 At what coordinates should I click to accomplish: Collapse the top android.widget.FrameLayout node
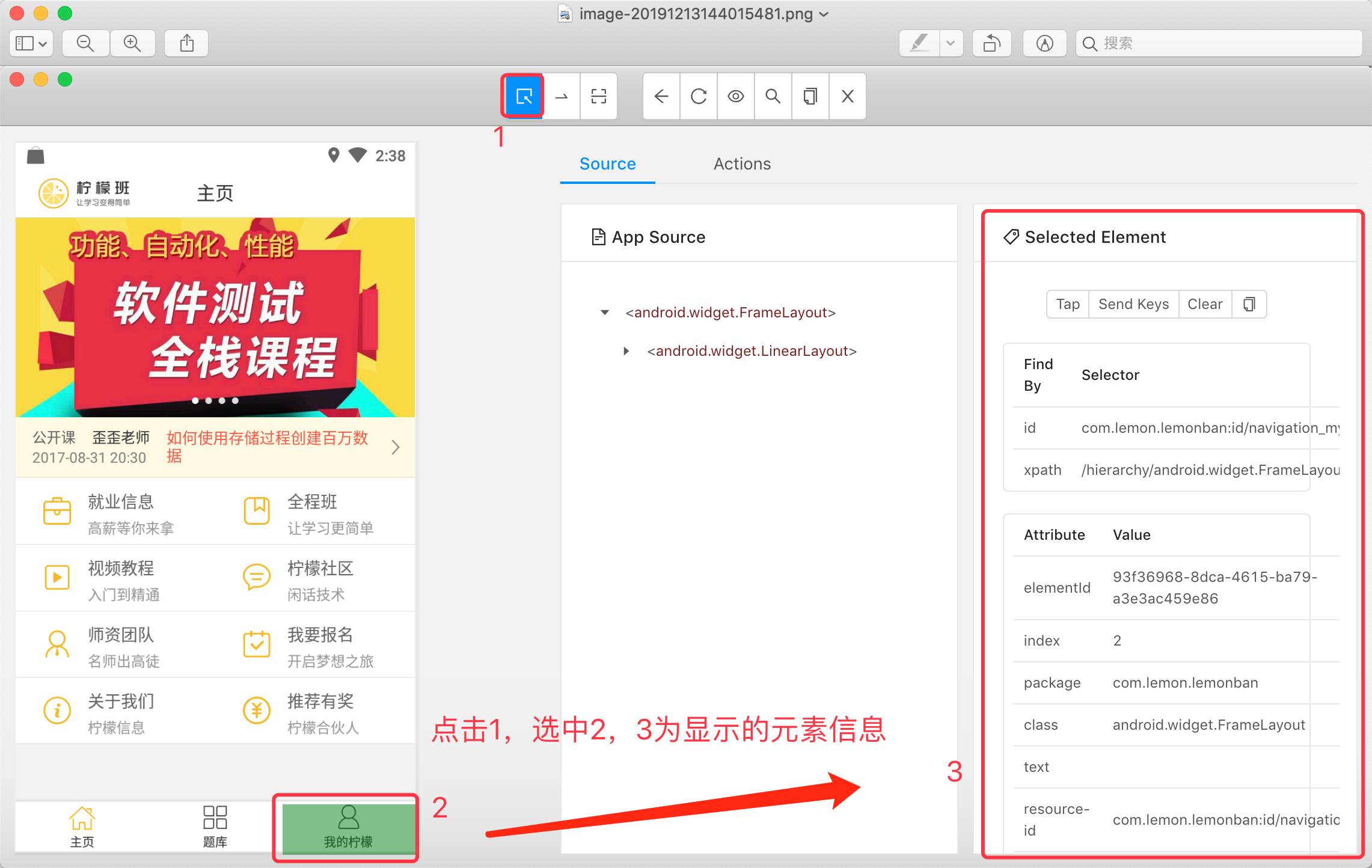click(605, 313)
